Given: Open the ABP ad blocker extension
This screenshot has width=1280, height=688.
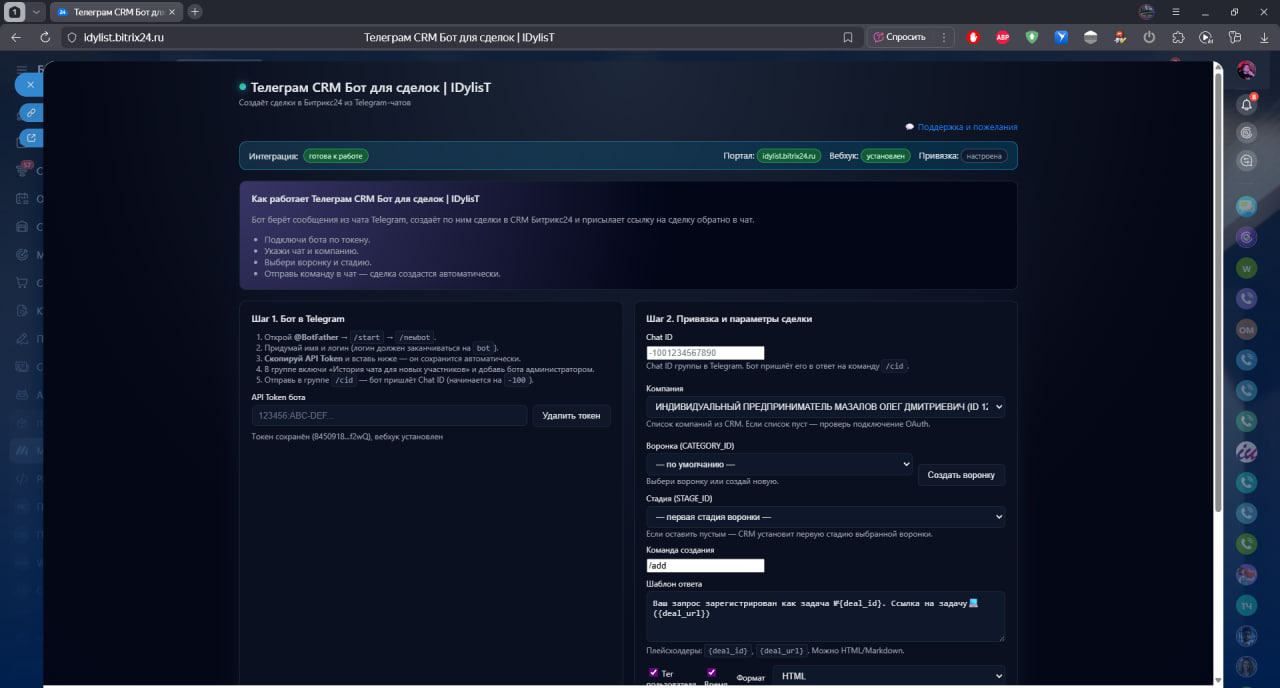Looking at the screenshot, I should point(1002,37).
